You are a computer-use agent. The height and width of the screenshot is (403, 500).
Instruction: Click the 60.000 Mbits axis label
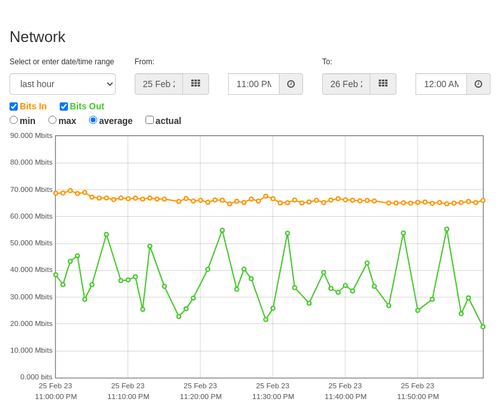click(x=31, y=216)
